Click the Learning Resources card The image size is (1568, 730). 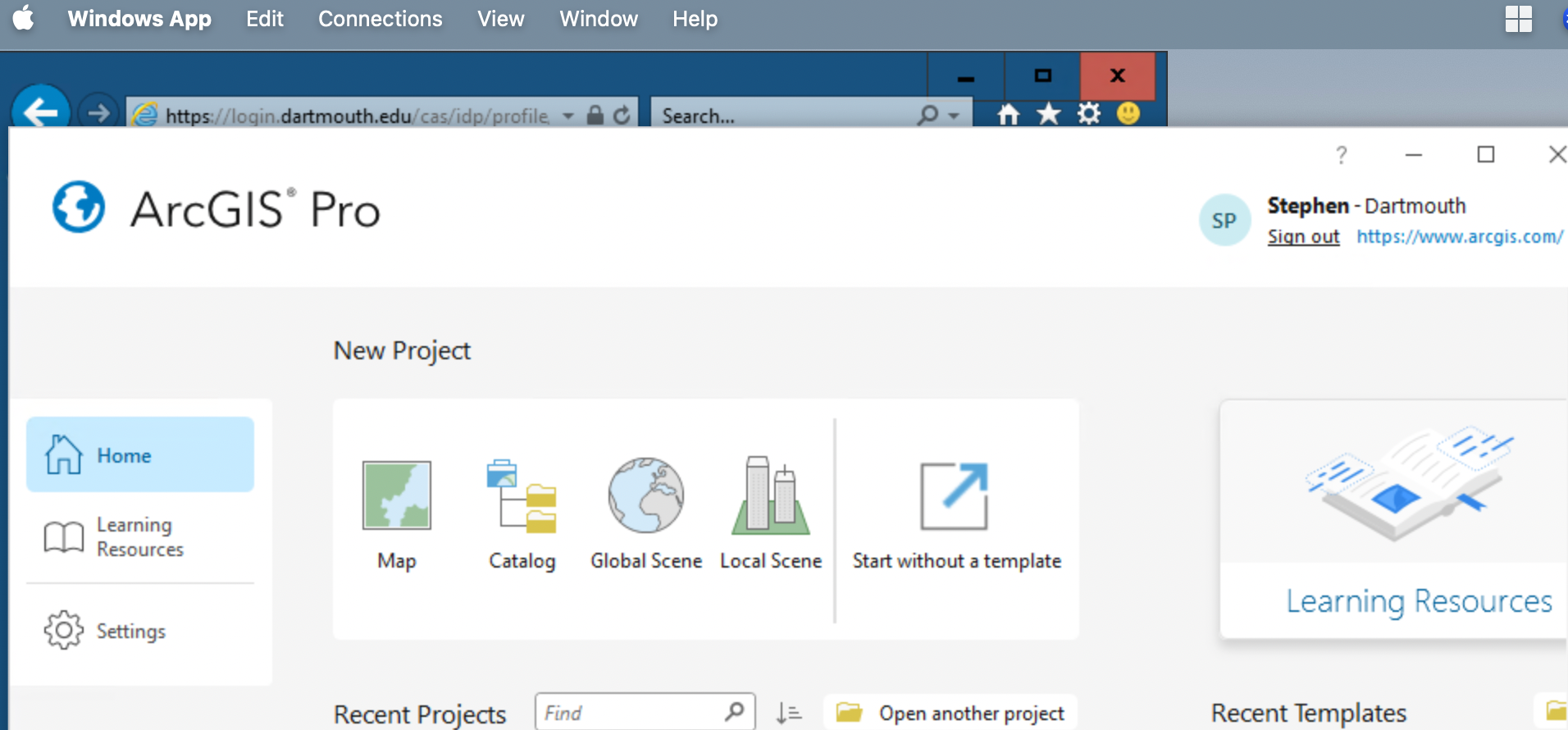point(1393,518)
